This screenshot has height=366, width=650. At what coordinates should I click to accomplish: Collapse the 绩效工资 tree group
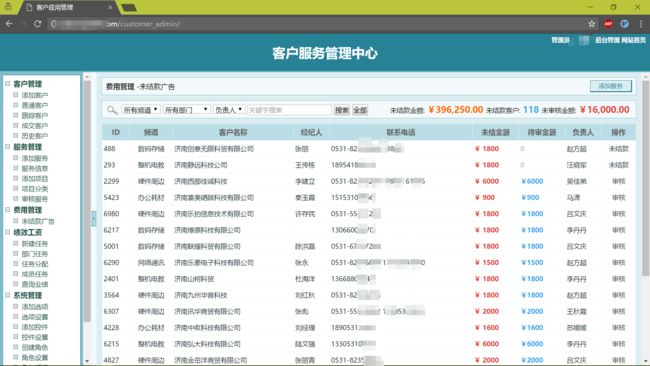point(7,232)
